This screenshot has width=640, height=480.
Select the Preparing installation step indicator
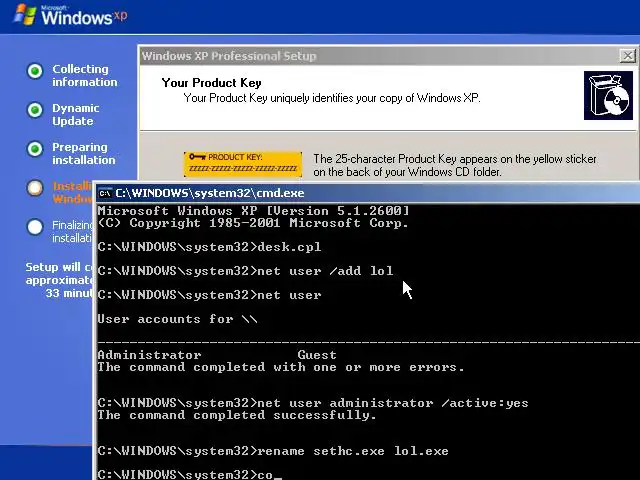(35, 149)
